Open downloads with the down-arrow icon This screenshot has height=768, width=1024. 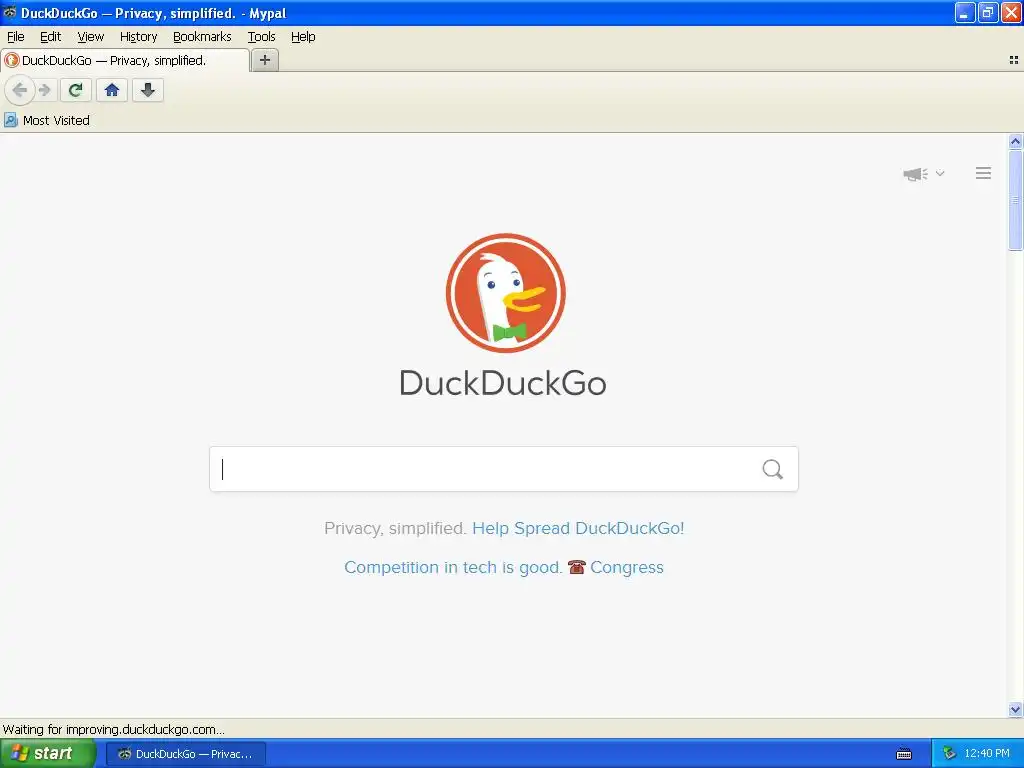pyautogui.click(x=148, y=90)
